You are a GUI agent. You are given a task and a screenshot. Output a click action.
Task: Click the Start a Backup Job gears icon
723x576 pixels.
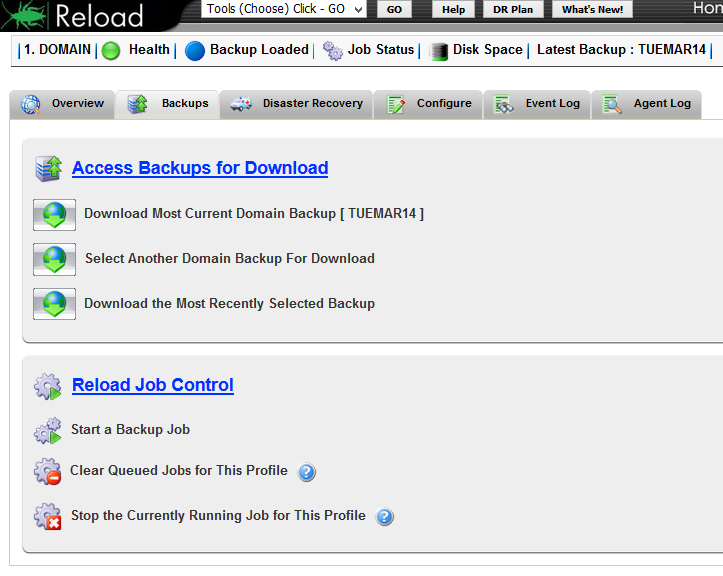coord(47,431)
